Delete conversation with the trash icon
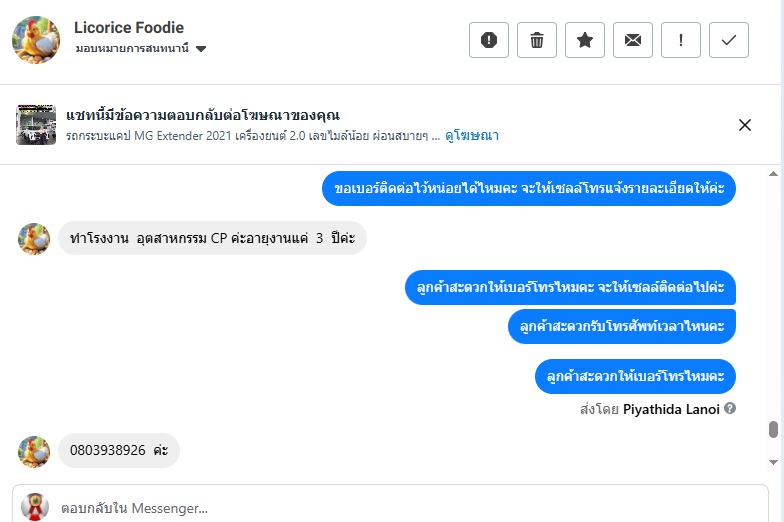 point(537,40)
